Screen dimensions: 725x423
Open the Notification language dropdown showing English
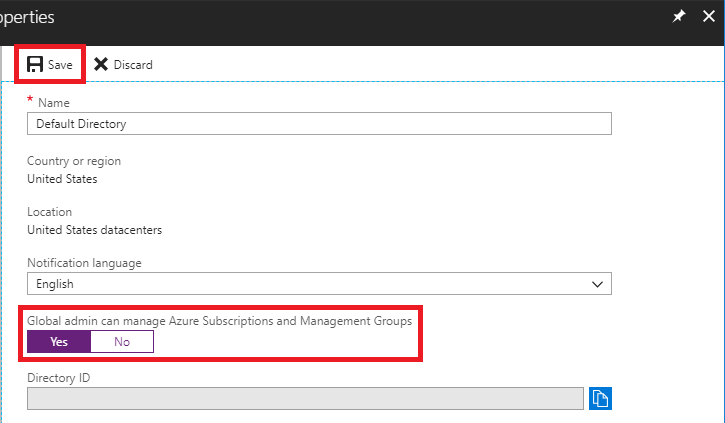(x=319, y=284)
